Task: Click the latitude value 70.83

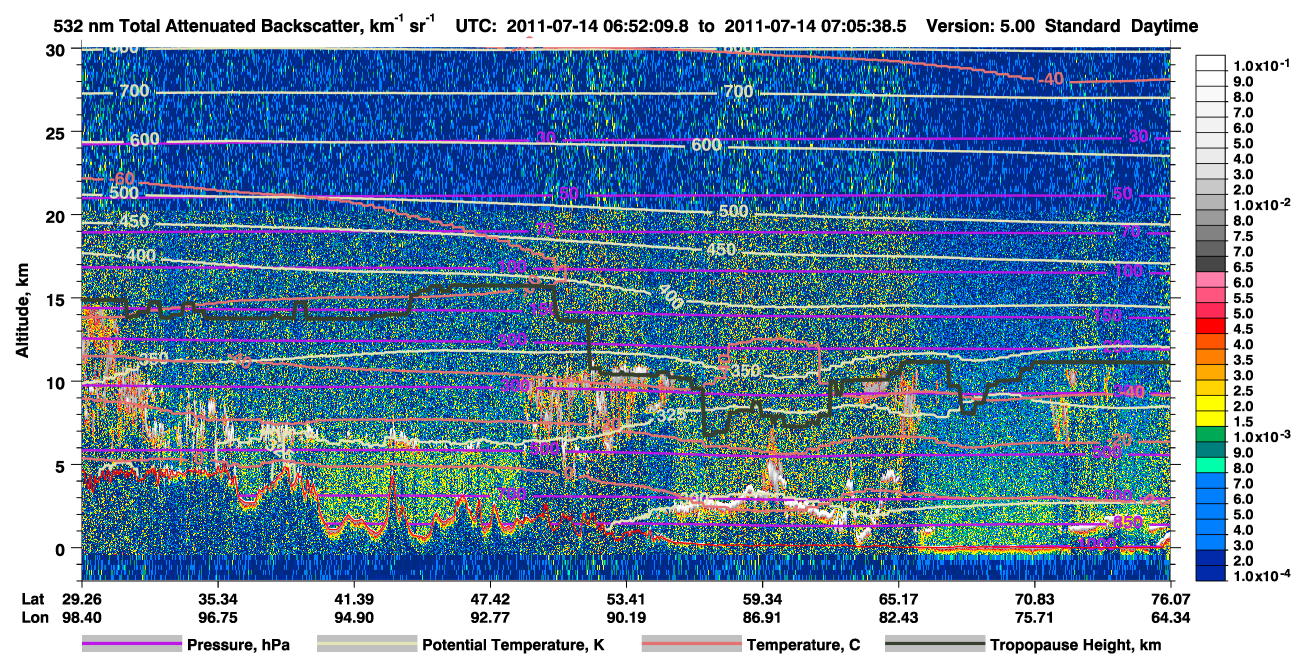Action: coord(1034,598)
